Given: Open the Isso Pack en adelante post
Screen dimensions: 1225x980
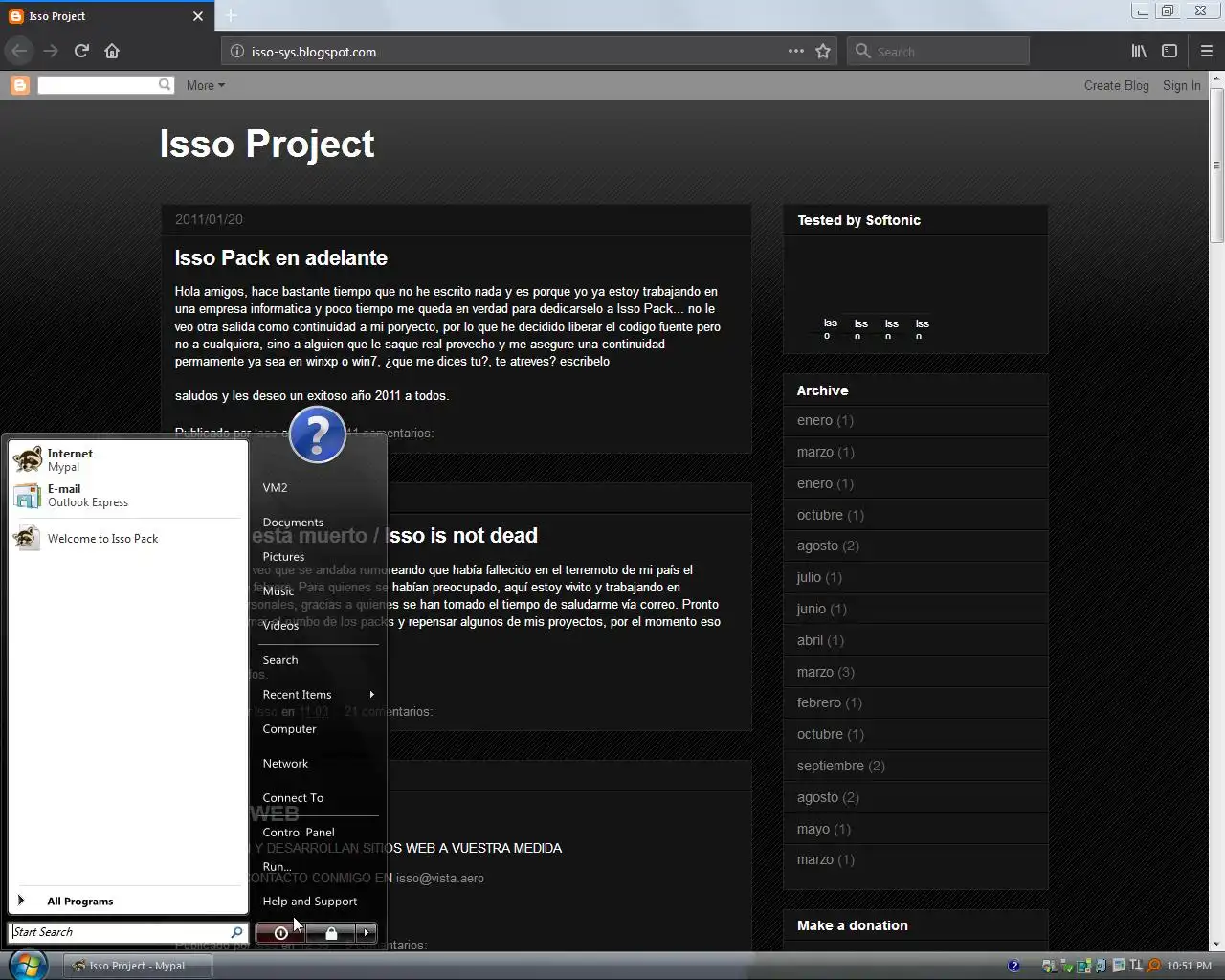Looking at the screenshot, I should (281, 257).
